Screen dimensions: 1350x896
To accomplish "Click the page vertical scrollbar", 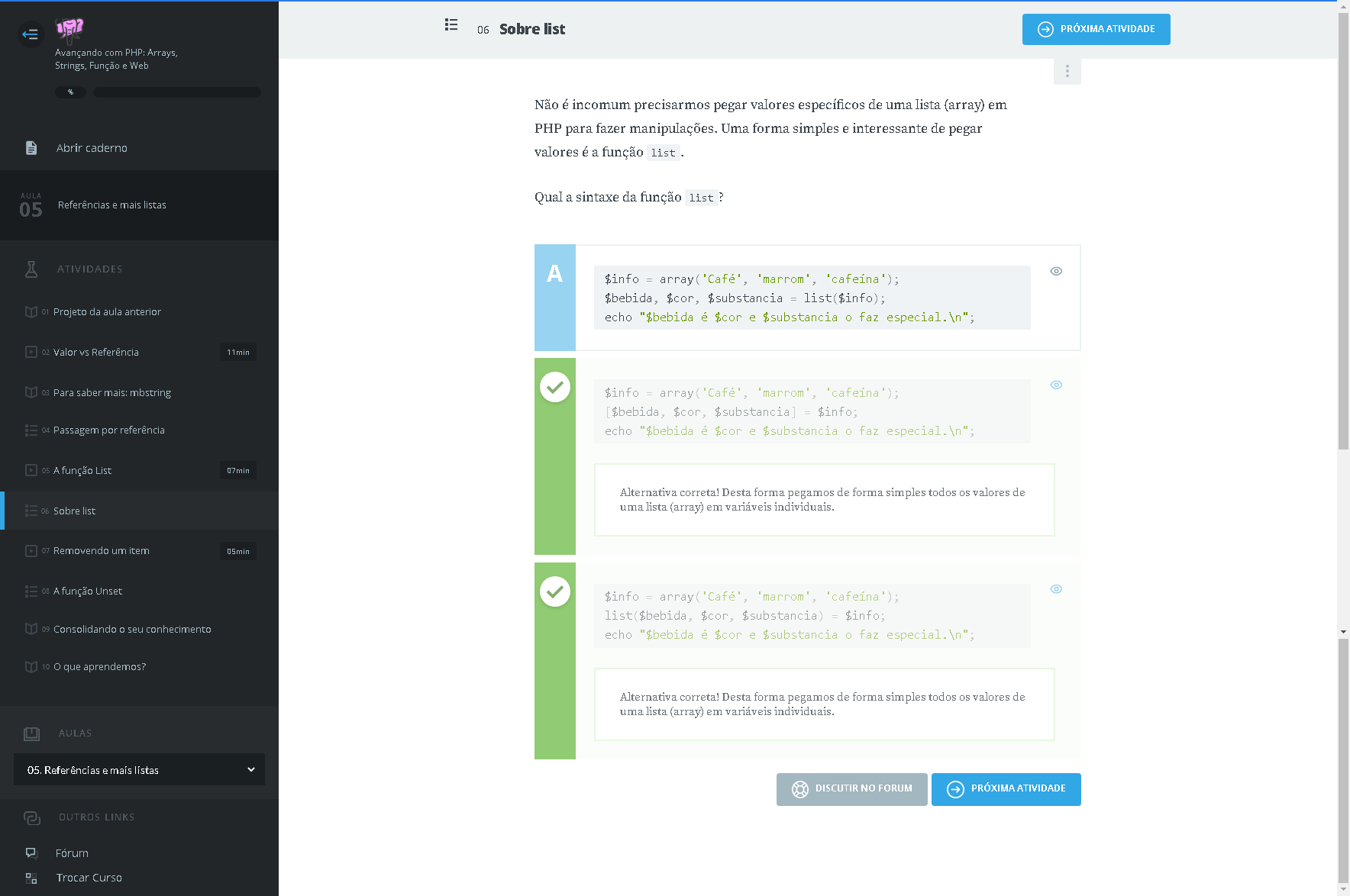I will pos(1343,229).
